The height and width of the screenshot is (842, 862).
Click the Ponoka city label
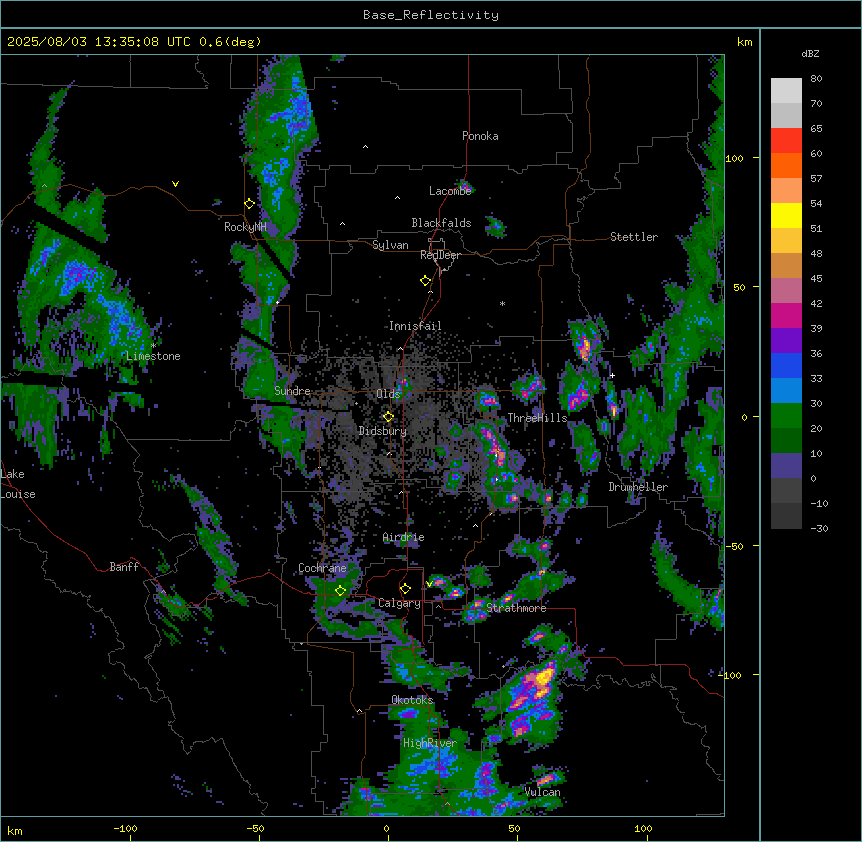(480, 136)
